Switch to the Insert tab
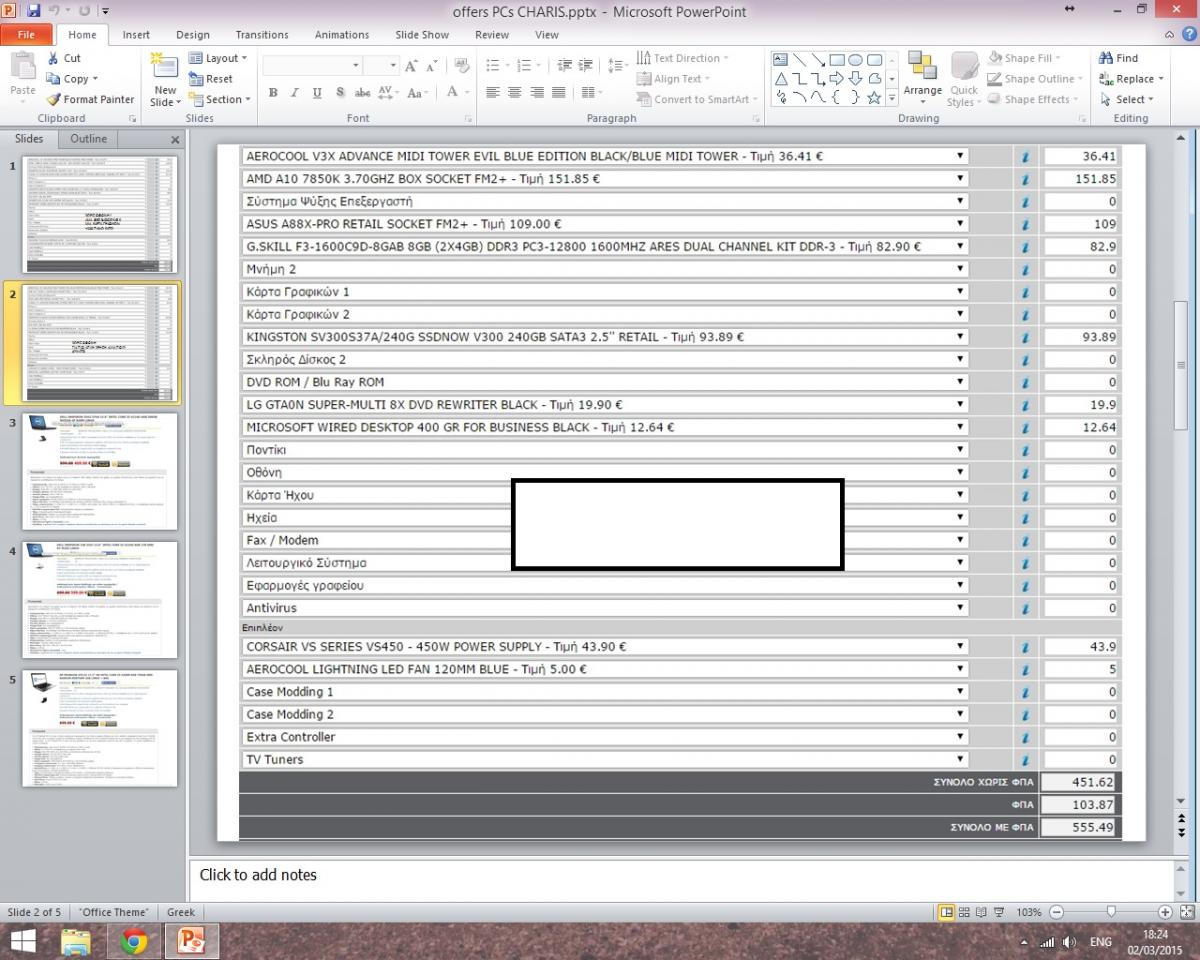The height and width of the screenshot is (960, 1200). point(136,34)
